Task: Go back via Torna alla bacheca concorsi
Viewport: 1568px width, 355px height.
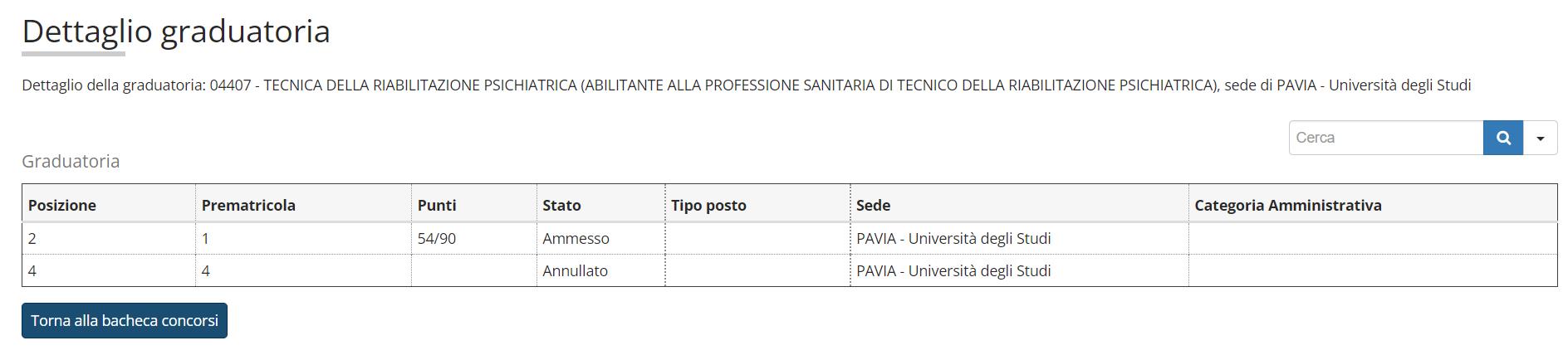Action: coord(125,320)
